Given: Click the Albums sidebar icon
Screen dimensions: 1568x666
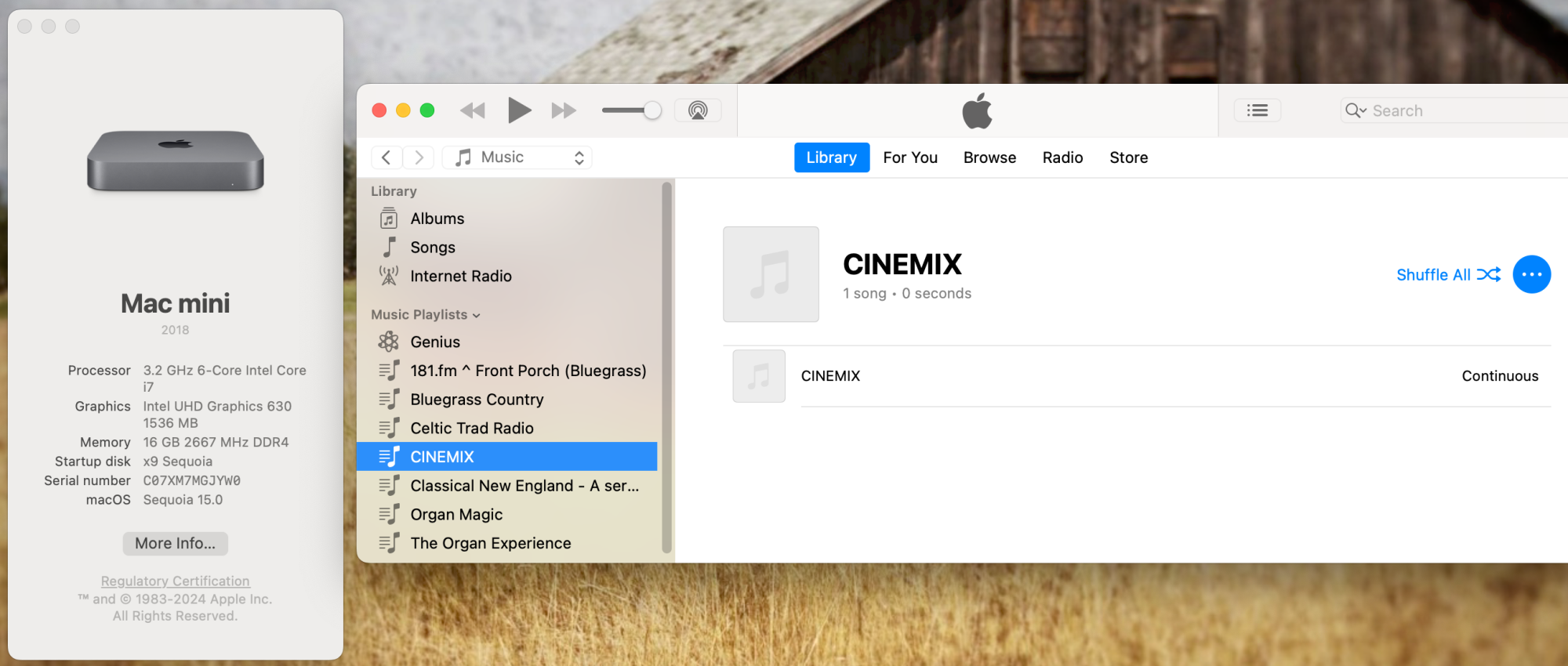Looking at the screenshot, I should 389,218.
